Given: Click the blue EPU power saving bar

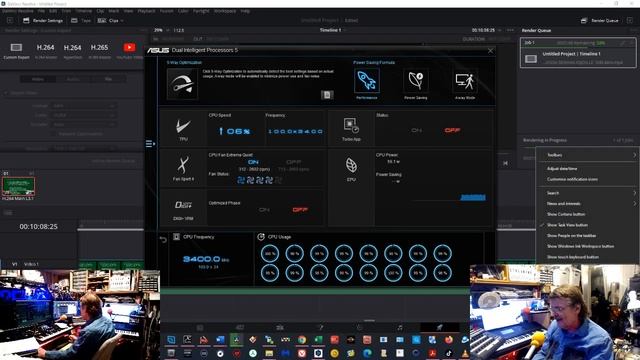Looking at the screenshot, I should [x=473, y=198].
